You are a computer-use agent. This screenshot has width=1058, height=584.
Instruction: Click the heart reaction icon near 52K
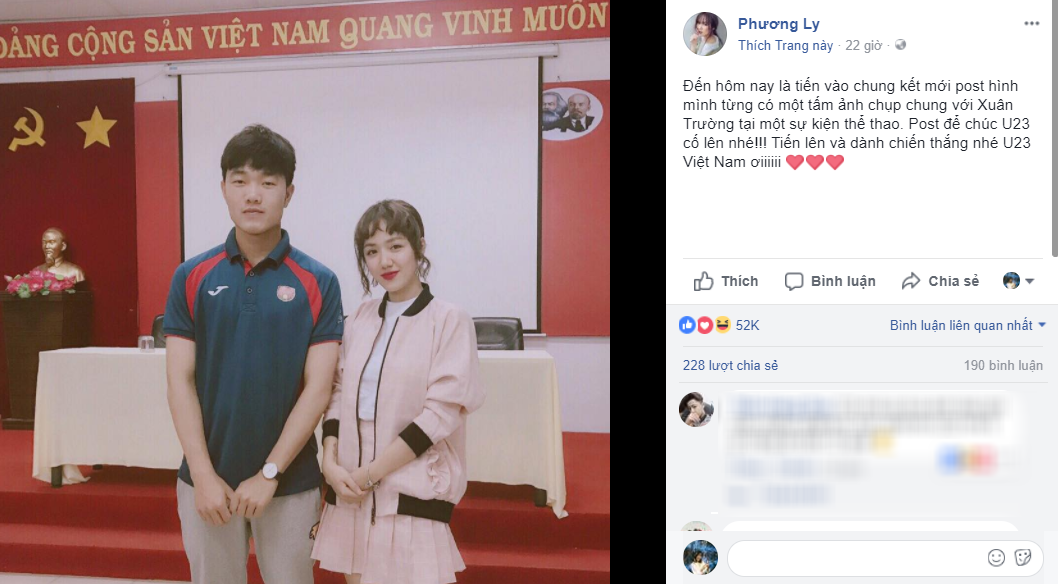tap(704, 326)
